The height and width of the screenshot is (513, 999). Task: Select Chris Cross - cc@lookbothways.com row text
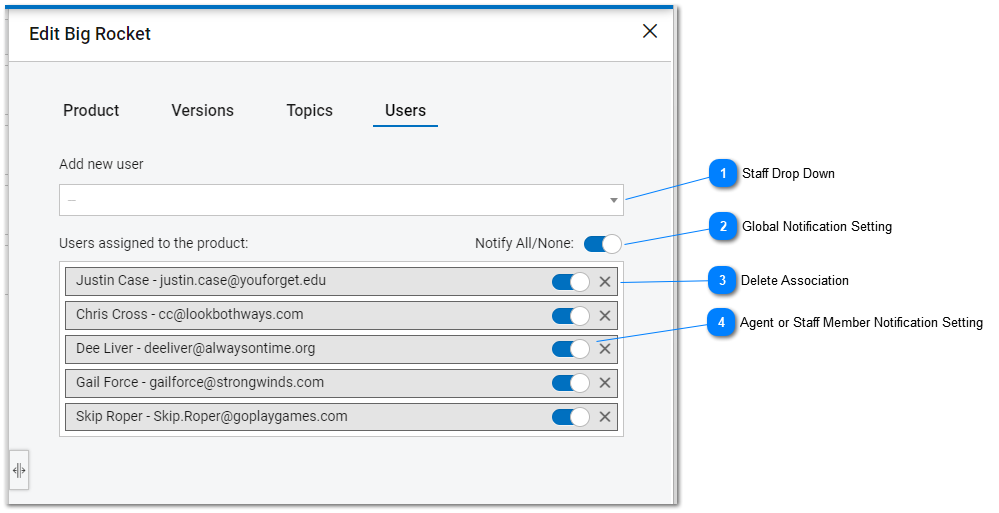(189, 314)
